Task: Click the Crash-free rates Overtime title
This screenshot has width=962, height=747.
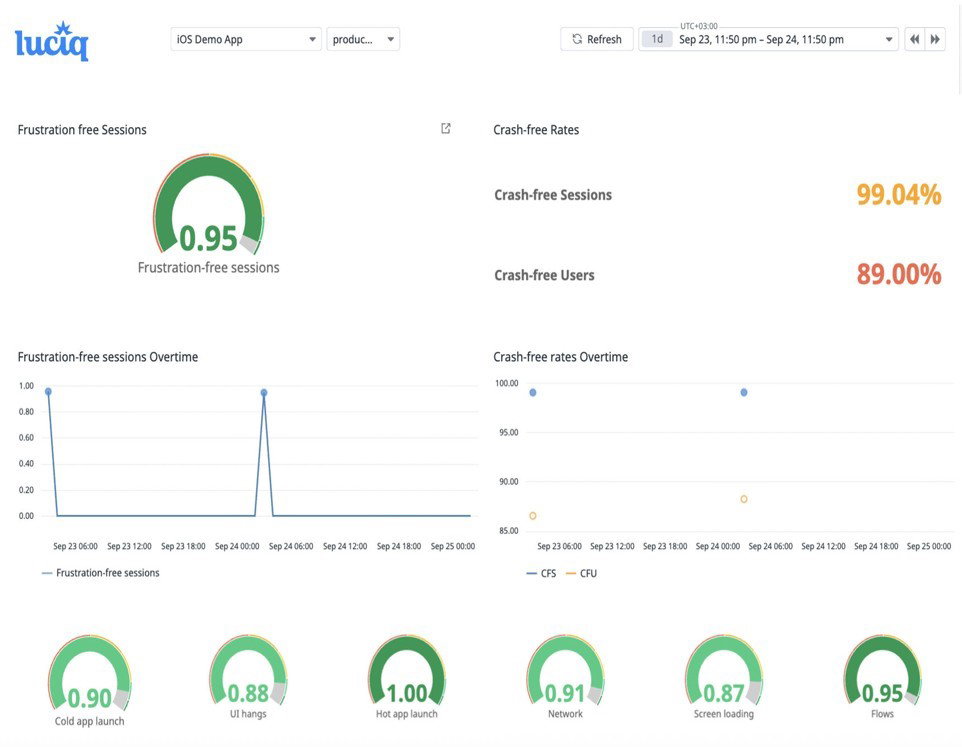Action: click(x=561, y=357)
